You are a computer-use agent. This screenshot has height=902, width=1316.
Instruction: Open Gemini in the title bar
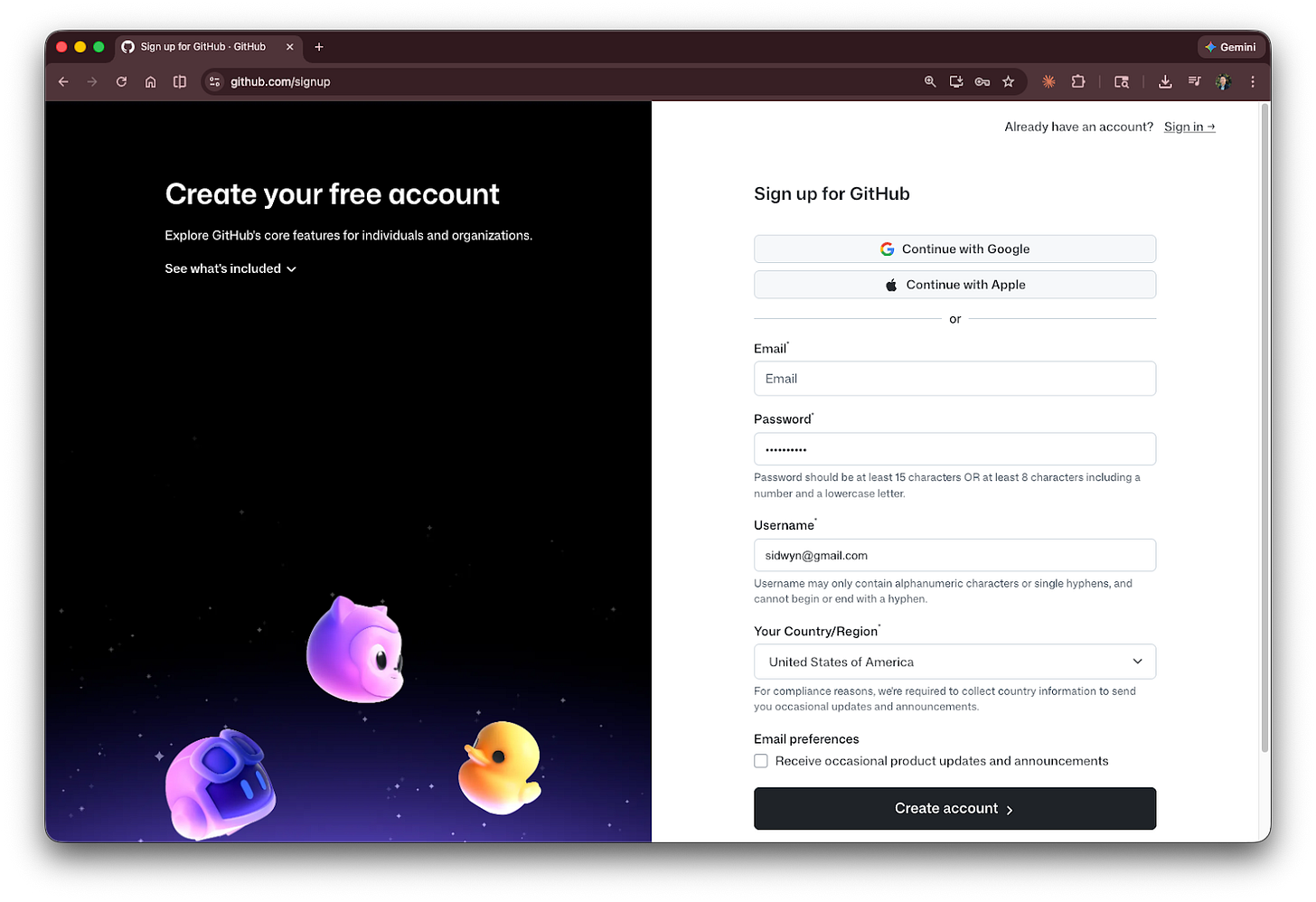point(1230,47)
